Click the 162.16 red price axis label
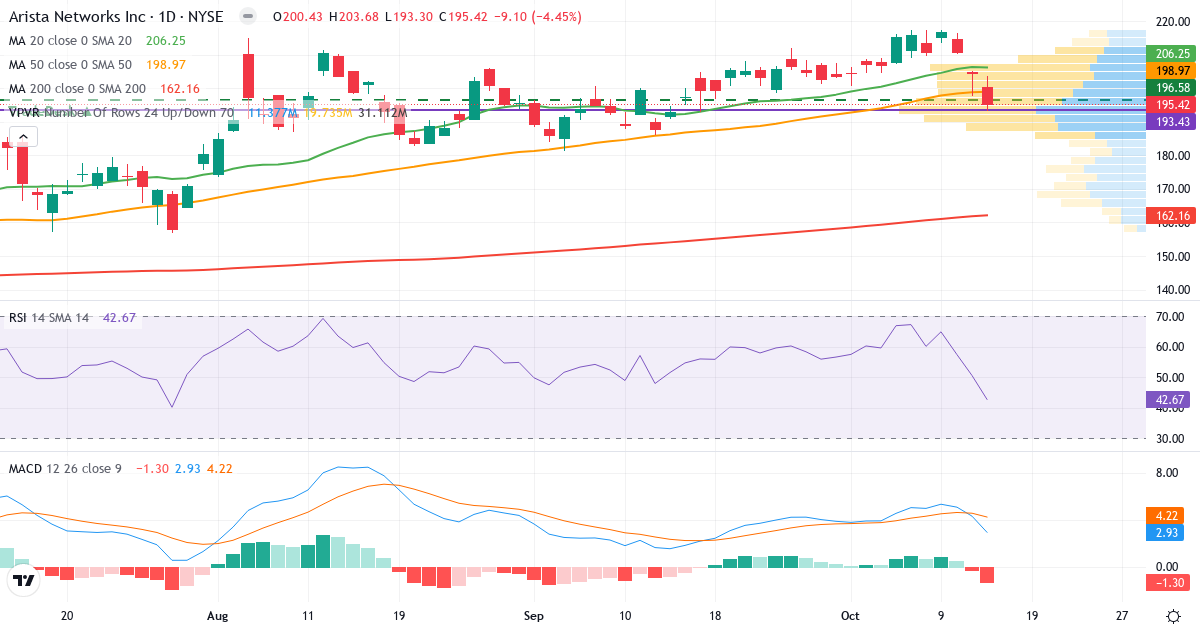Image resolution: width=1200 pixels, height=630 pixels. [1172, 215]
